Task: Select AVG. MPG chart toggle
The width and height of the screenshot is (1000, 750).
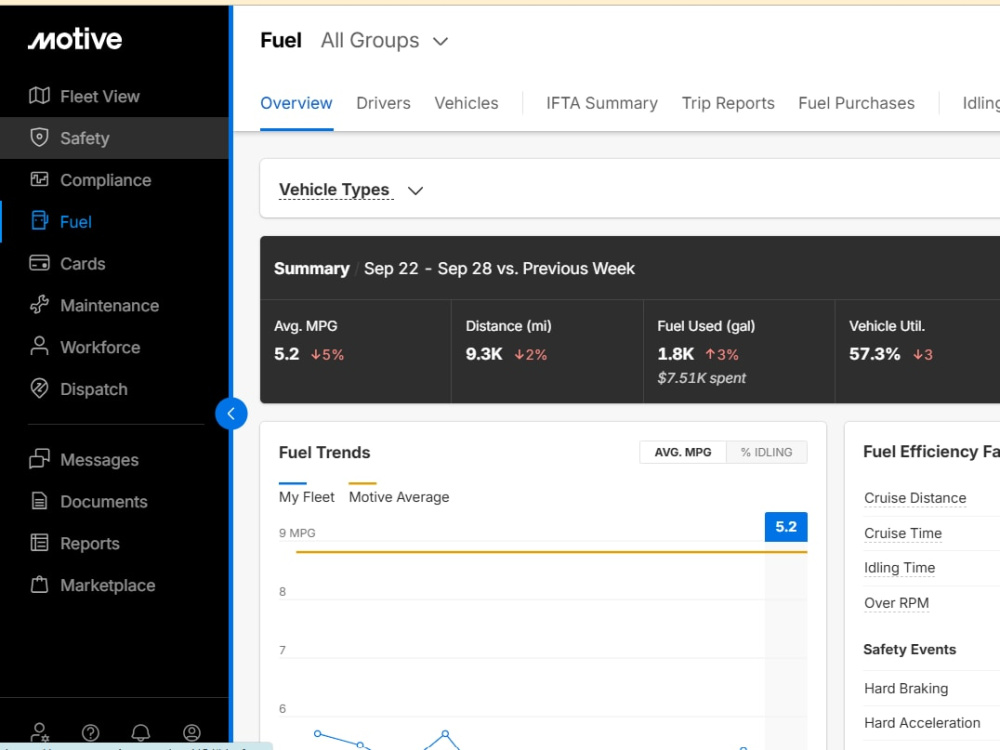Action: coord(683,452)
